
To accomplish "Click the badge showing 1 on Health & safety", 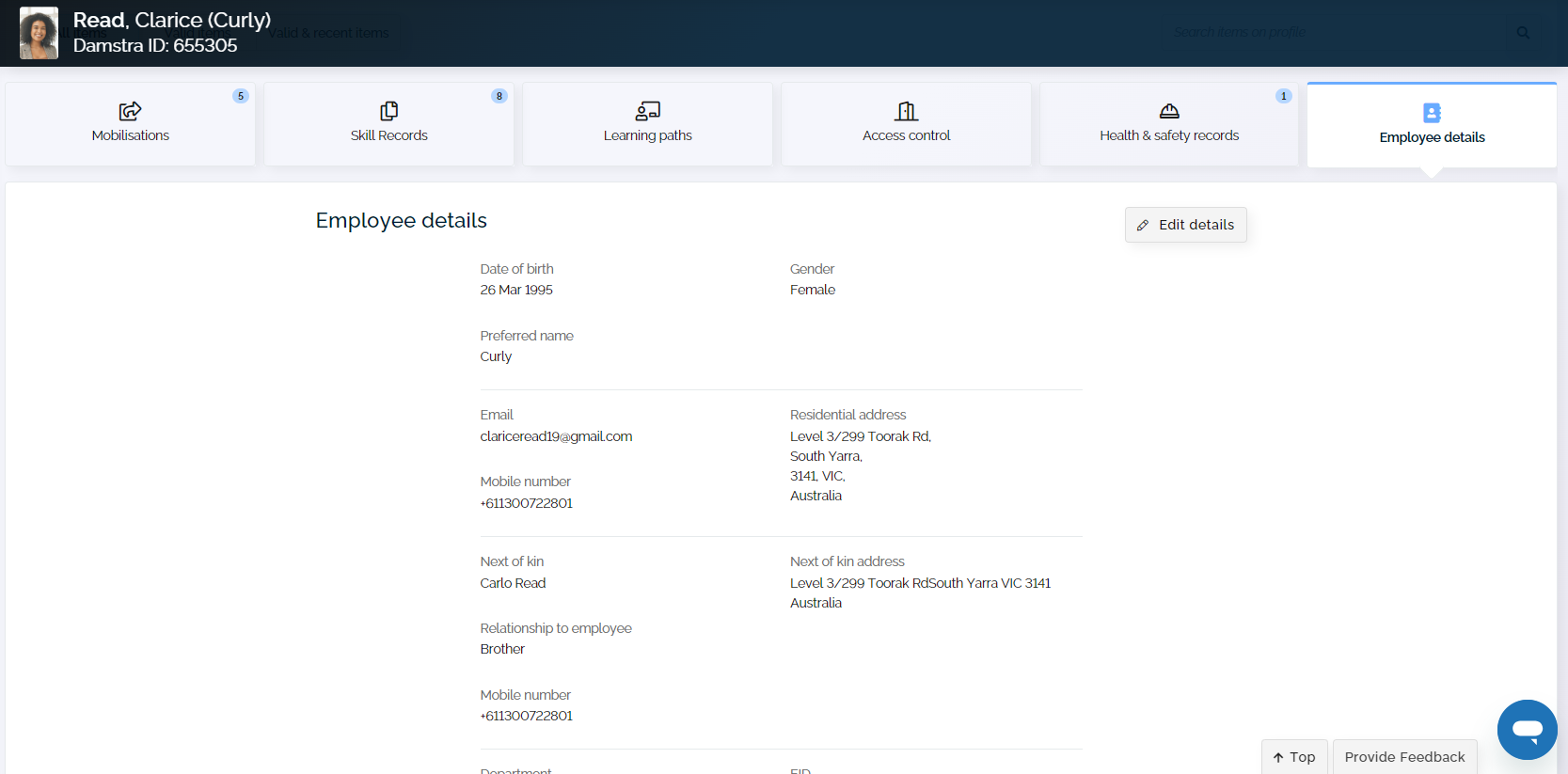I will 1283,96.
